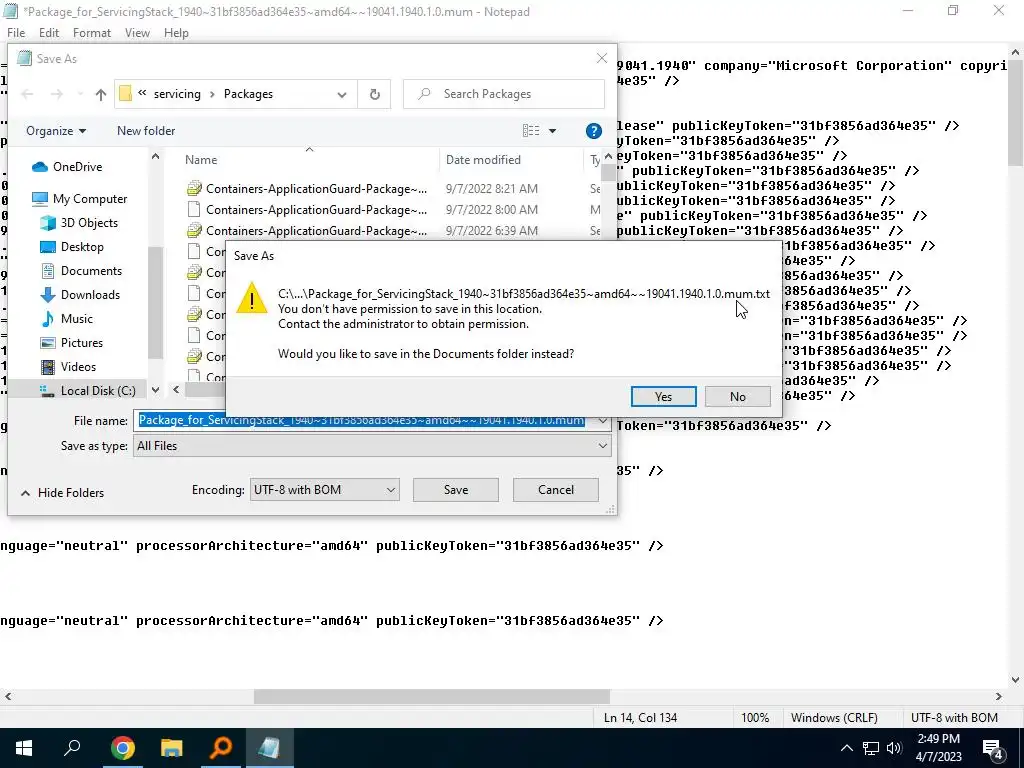Cancel the Save As dialog

(556, 490)
